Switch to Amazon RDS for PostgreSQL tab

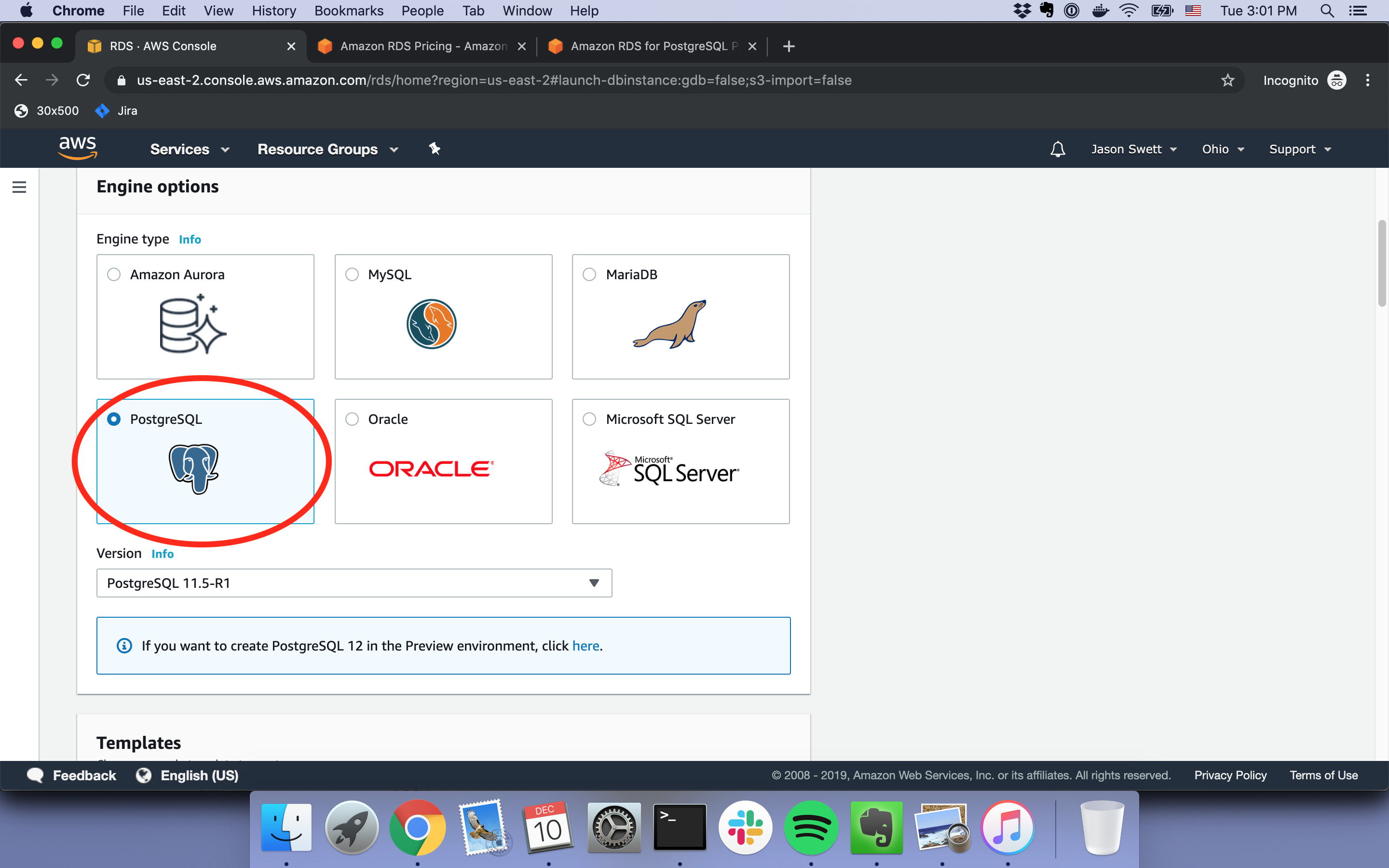pos(653,46)
